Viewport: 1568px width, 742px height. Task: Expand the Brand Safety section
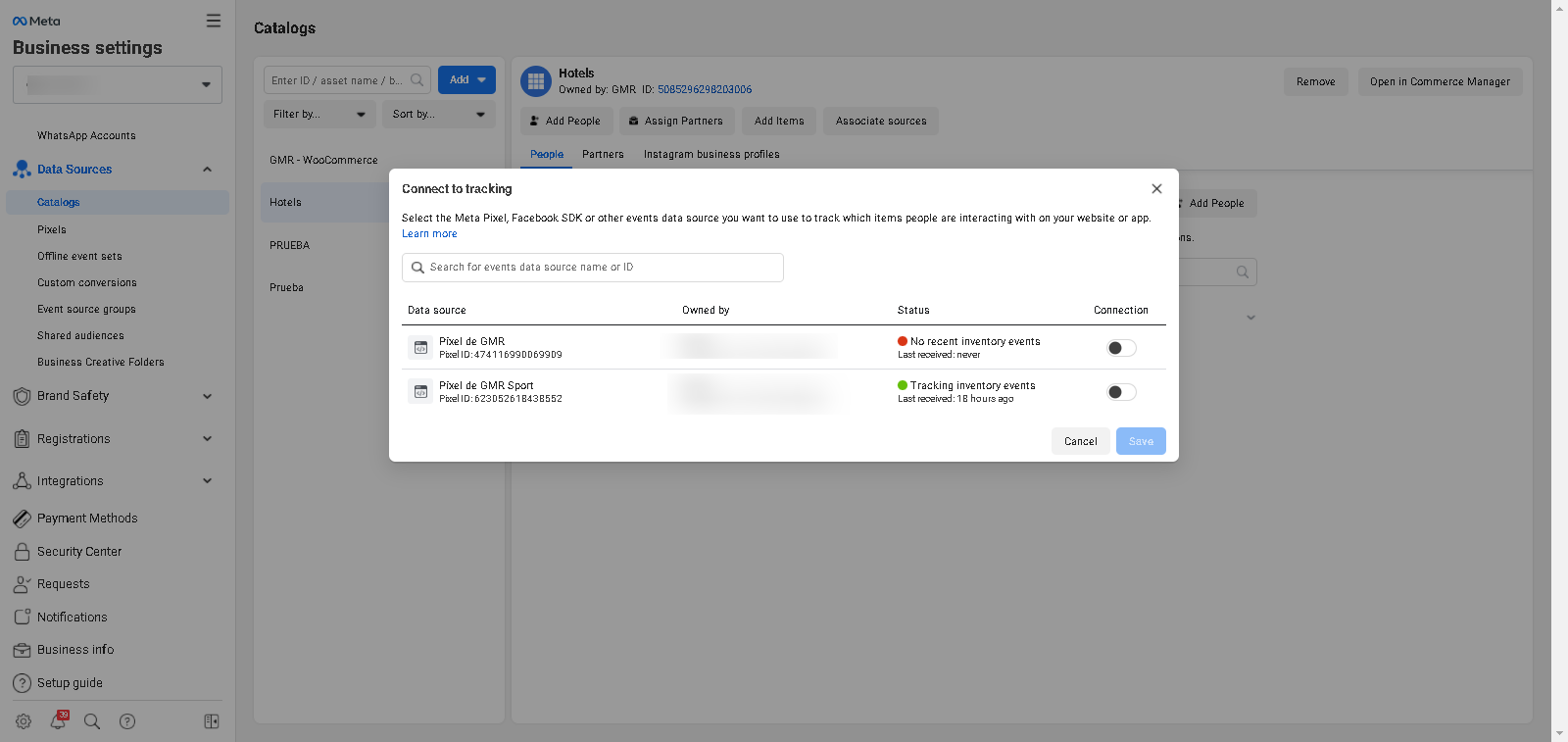pyautogui.click(x=207, y=396)
